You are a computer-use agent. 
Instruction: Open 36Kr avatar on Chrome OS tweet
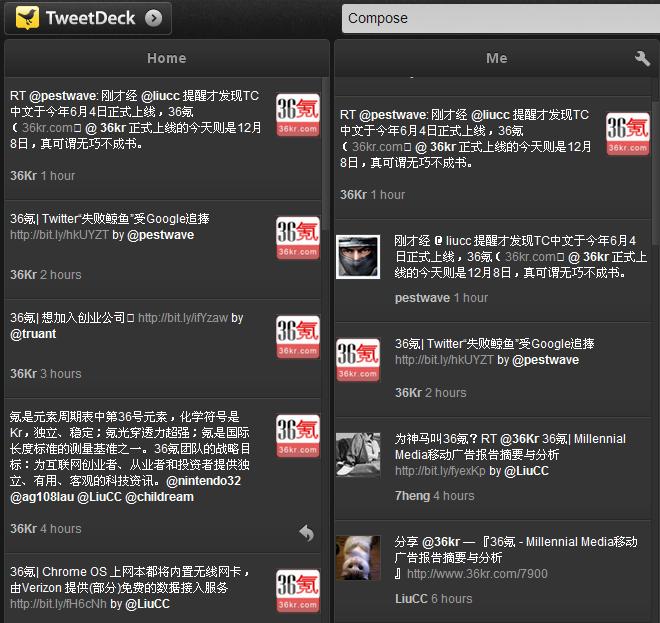tap(298, 591)
